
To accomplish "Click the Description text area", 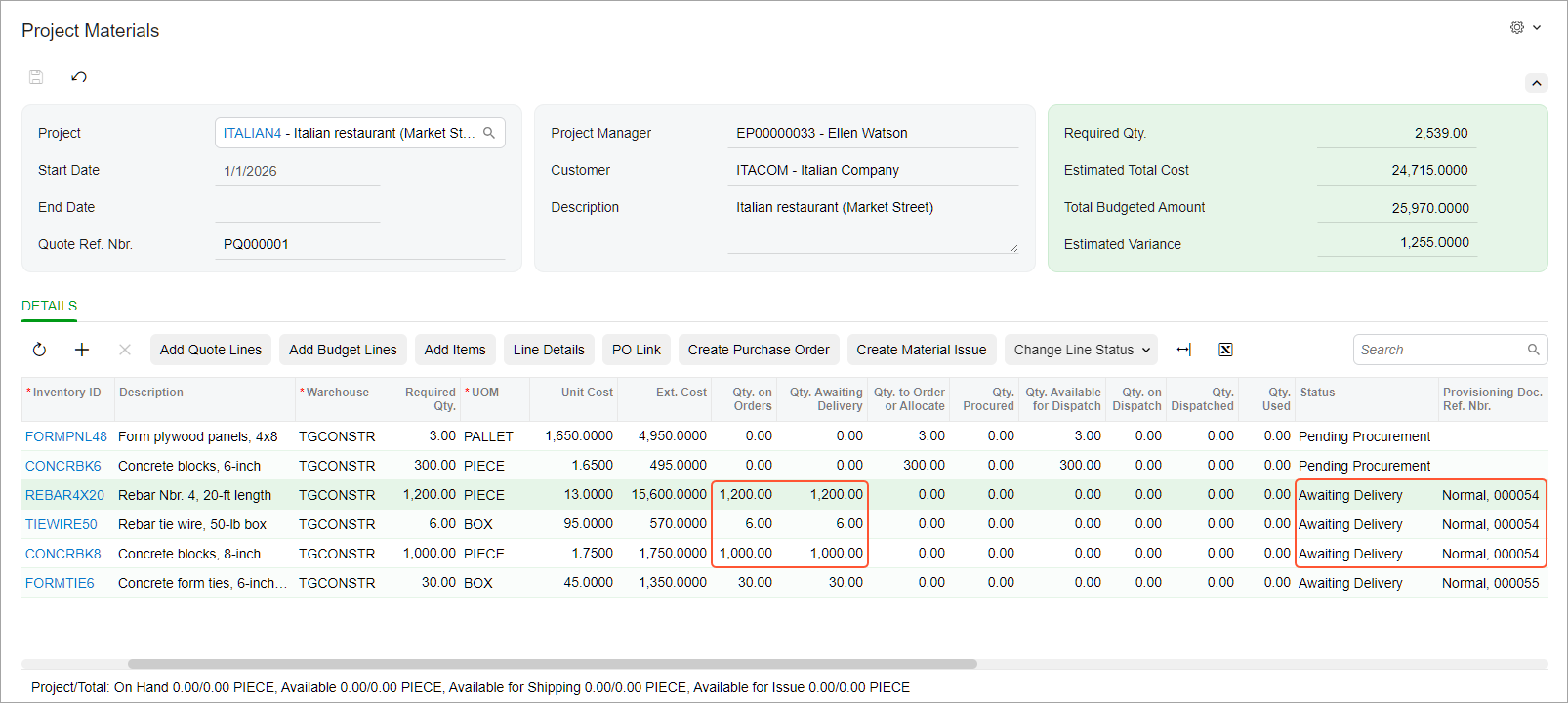I will point(873,225).
